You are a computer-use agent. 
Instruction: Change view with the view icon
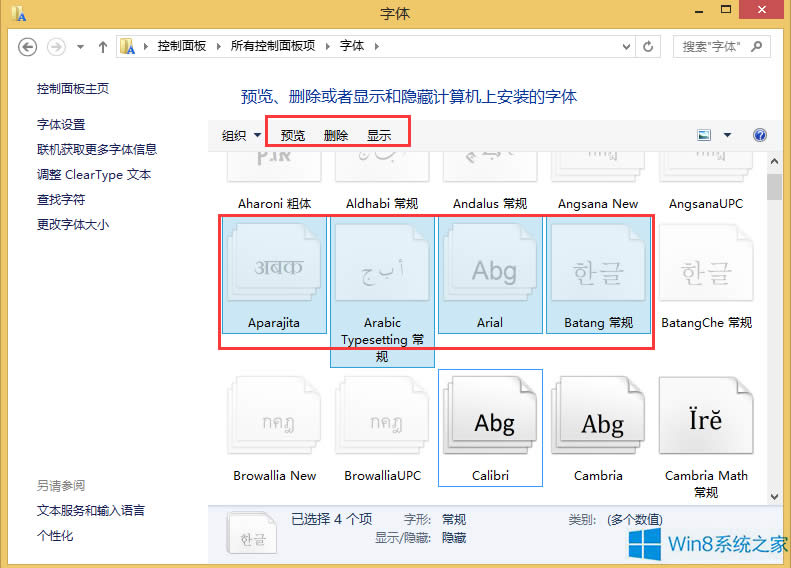[704, 135]
